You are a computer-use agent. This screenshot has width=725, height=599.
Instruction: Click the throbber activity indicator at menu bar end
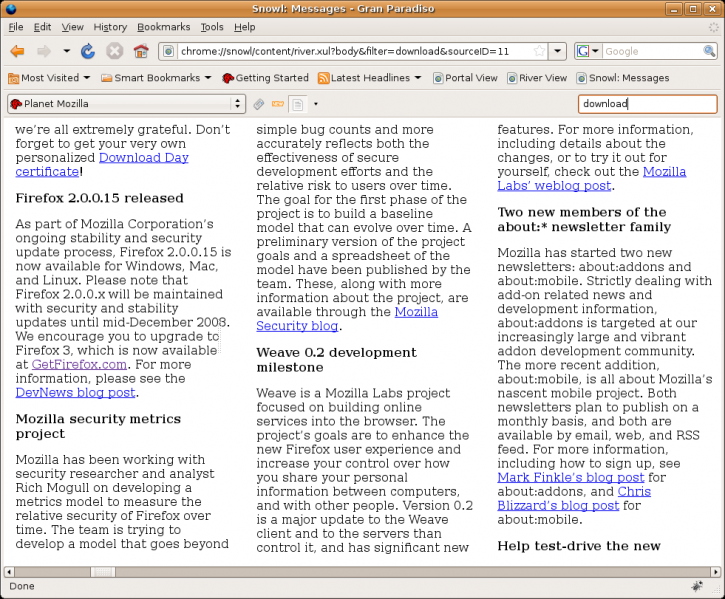click(x=713, y=27)
